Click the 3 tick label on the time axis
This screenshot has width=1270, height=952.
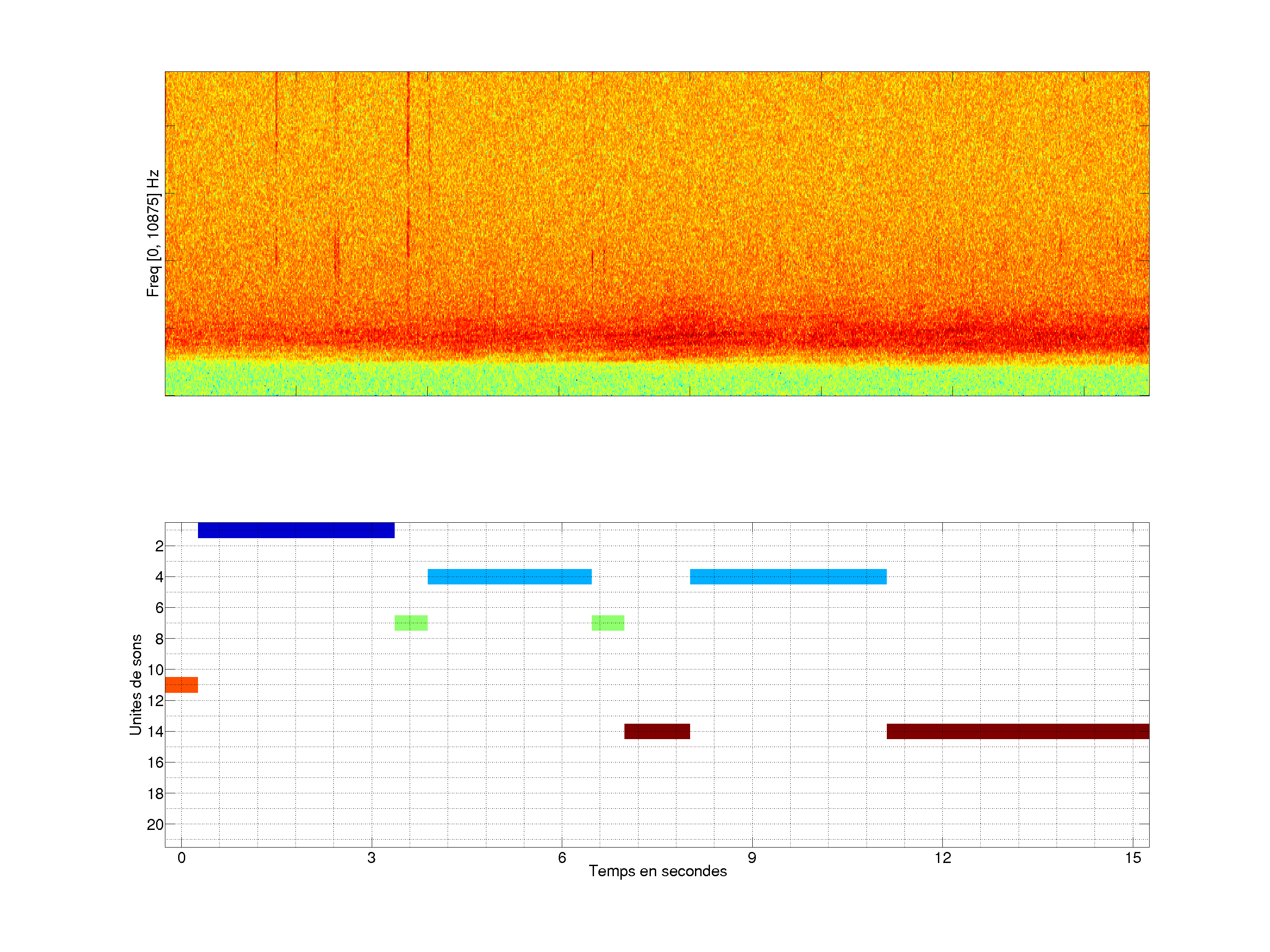coord(371,859)
